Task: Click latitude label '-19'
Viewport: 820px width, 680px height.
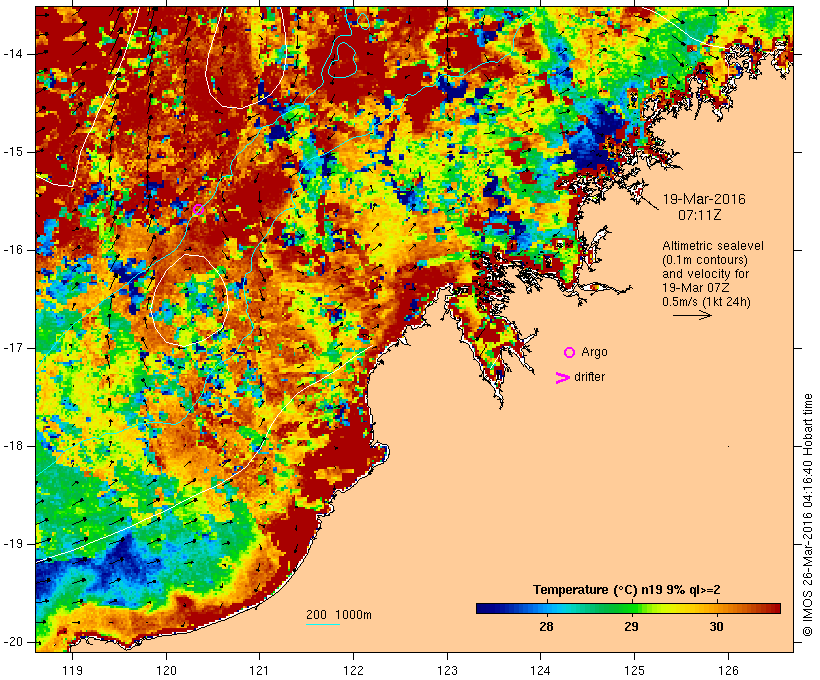Action: pyautogui.click(x=13, y=544)
